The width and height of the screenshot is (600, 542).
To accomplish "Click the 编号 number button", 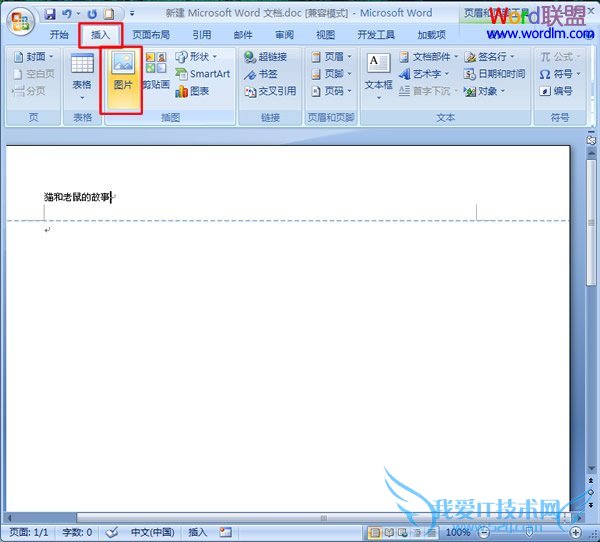I will click(556, 91).
